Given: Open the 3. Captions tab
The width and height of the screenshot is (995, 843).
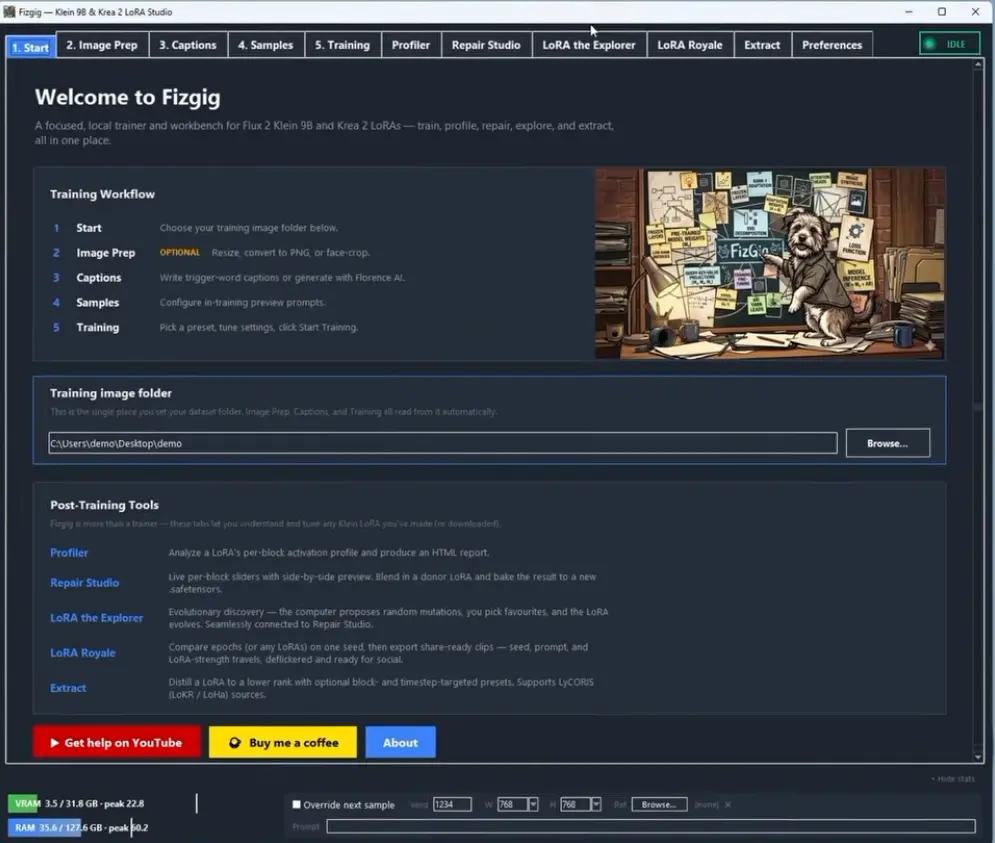Looking at the screenshot, I should click(188, 45).
